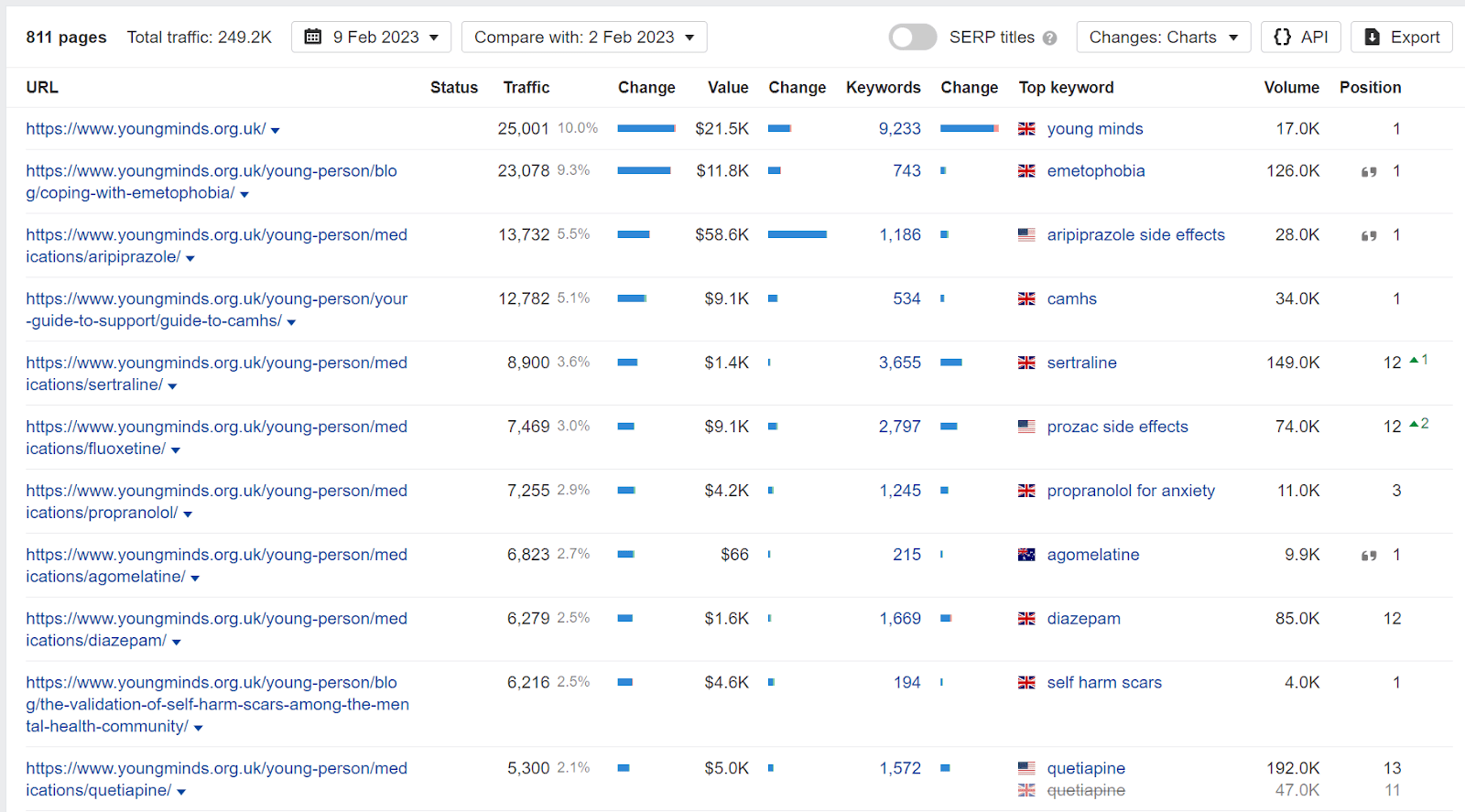Click the Total traffic 249.2K label
The height and width of the screenshot is (812, 1465).
tap(200, 38)
